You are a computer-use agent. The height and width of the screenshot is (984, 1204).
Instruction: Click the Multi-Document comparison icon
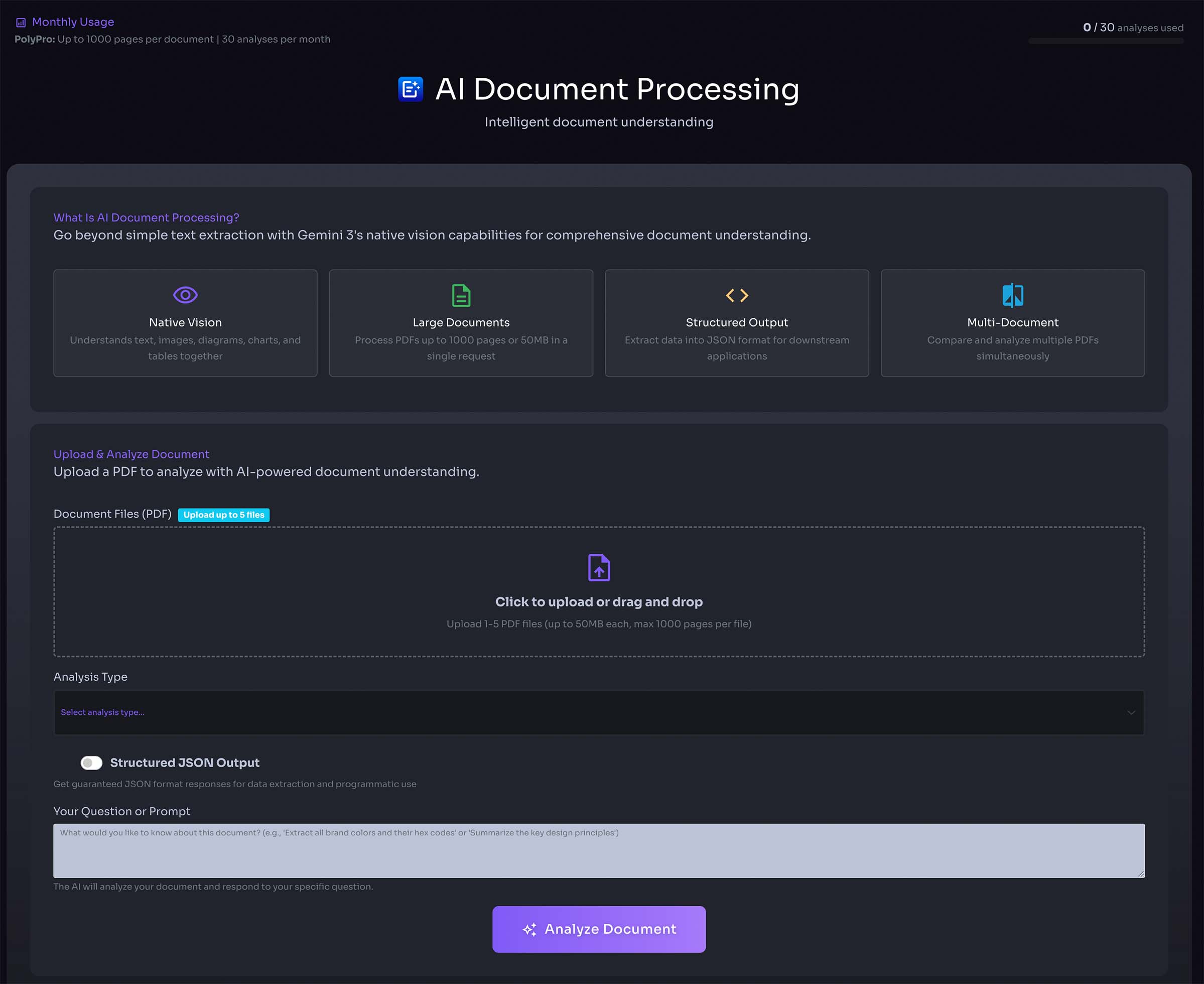(x=1012, y=295)
